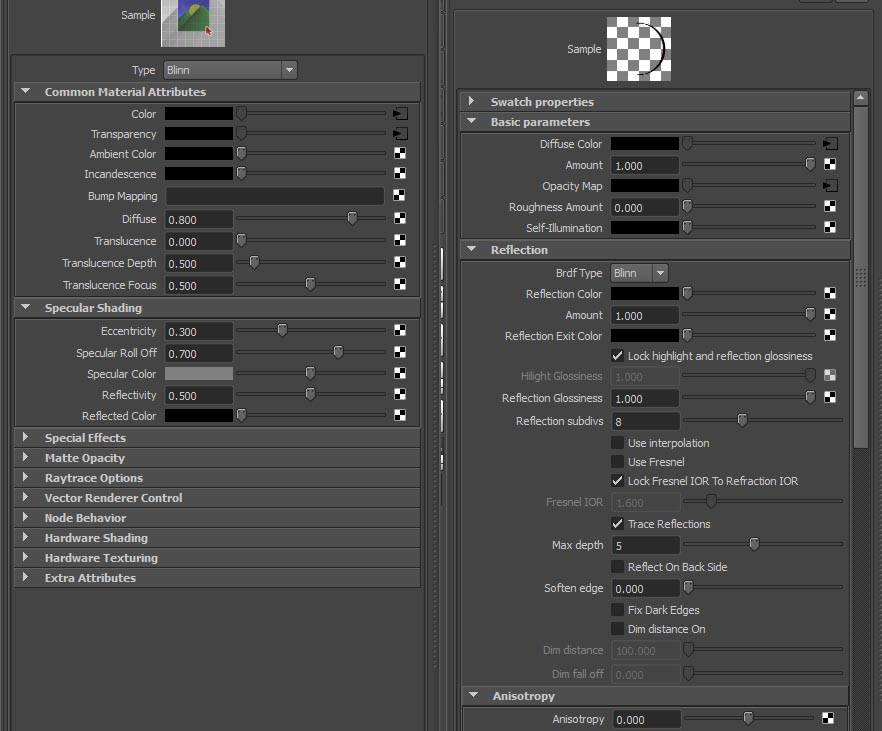The image size is (882, 731).
Task: Enable the Use interpolation checkbox
Action: [618, 443]
